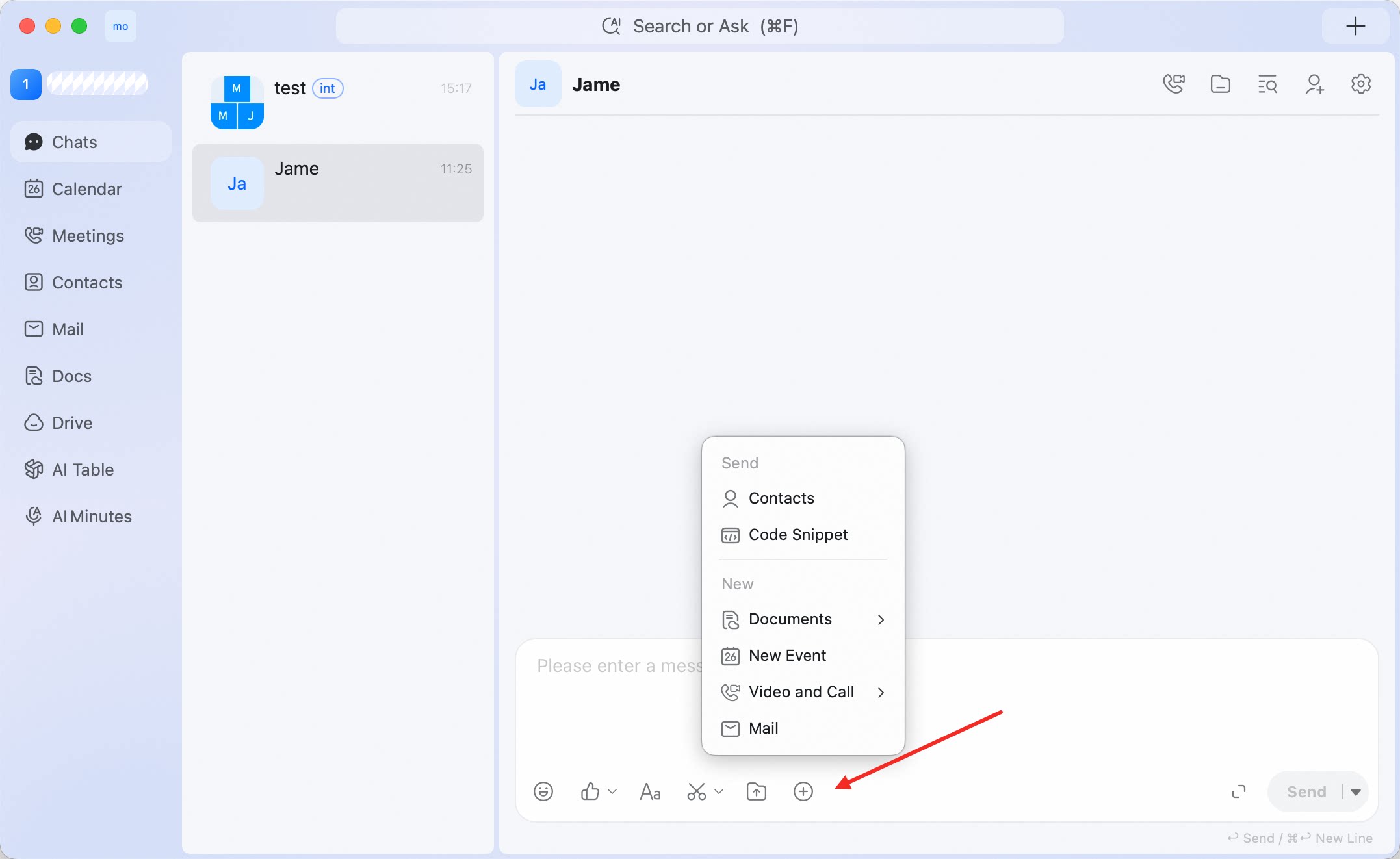Click add member icon in chat header
Viewport: 1400px width, 859px height.
click(1314, 84)
